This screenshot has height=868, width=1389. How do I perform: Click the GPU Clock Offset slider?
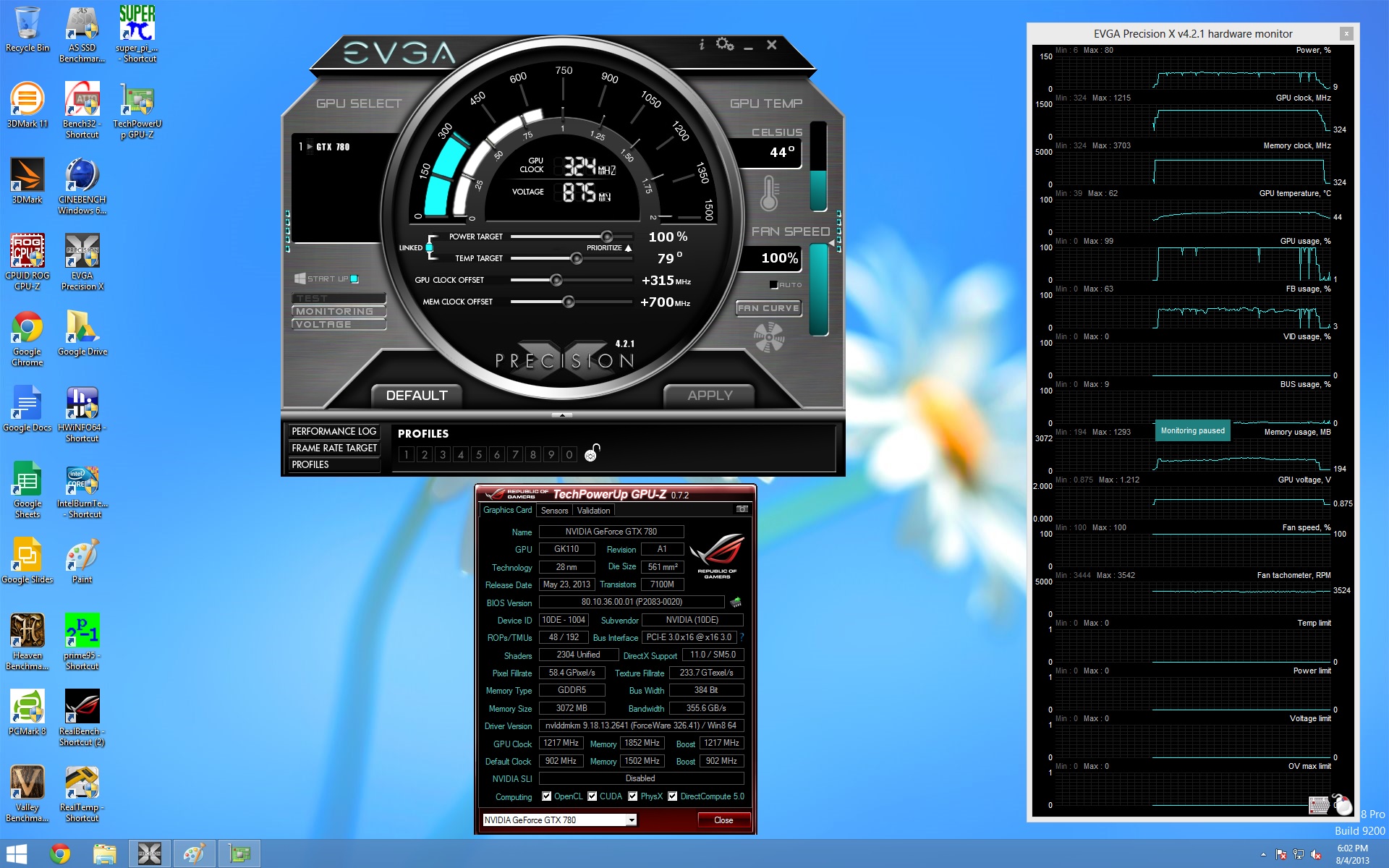[556, 280]
